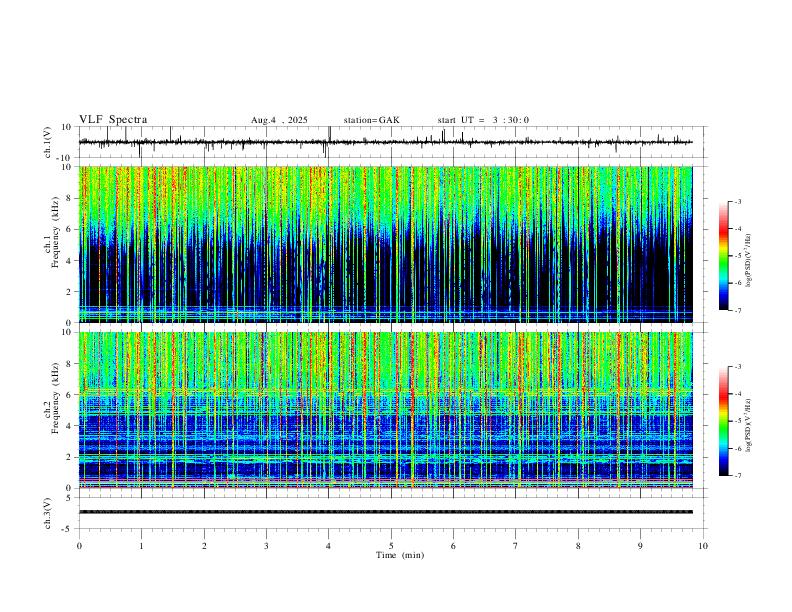The width and height of the screenshot is (792, 612).
Task: Click the "station=GAK" label
Action: coord(371,120)
